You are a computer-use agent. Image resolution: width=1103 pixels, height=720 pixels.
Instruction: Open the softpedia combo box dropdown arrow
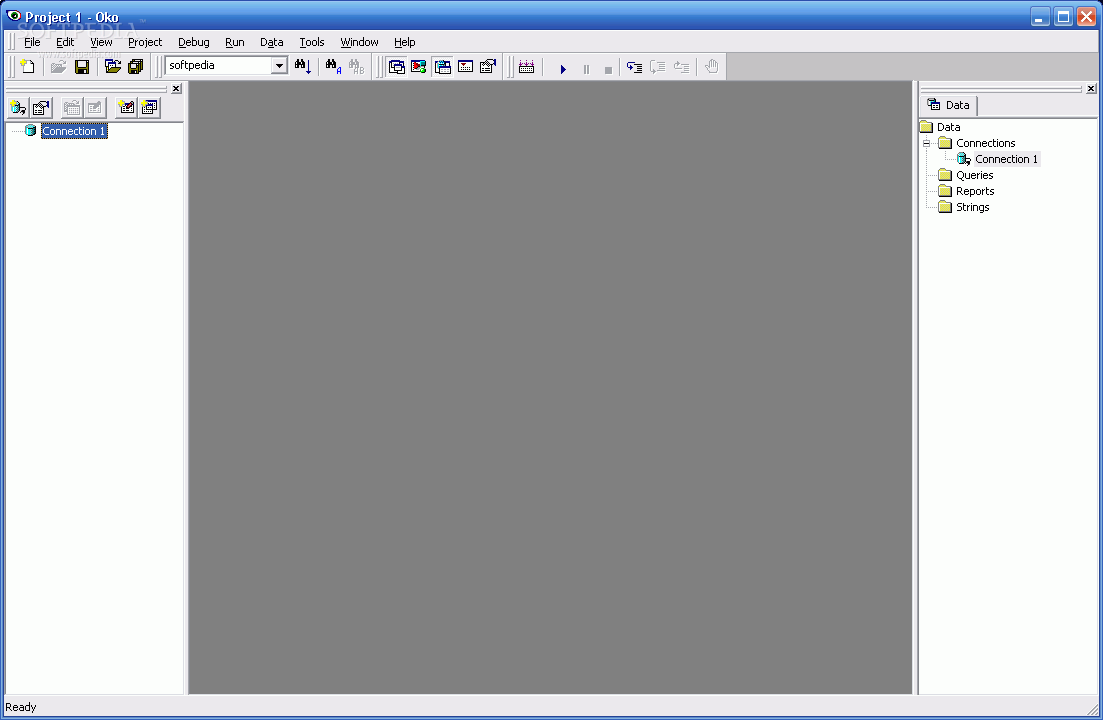(x=280, y=66)
